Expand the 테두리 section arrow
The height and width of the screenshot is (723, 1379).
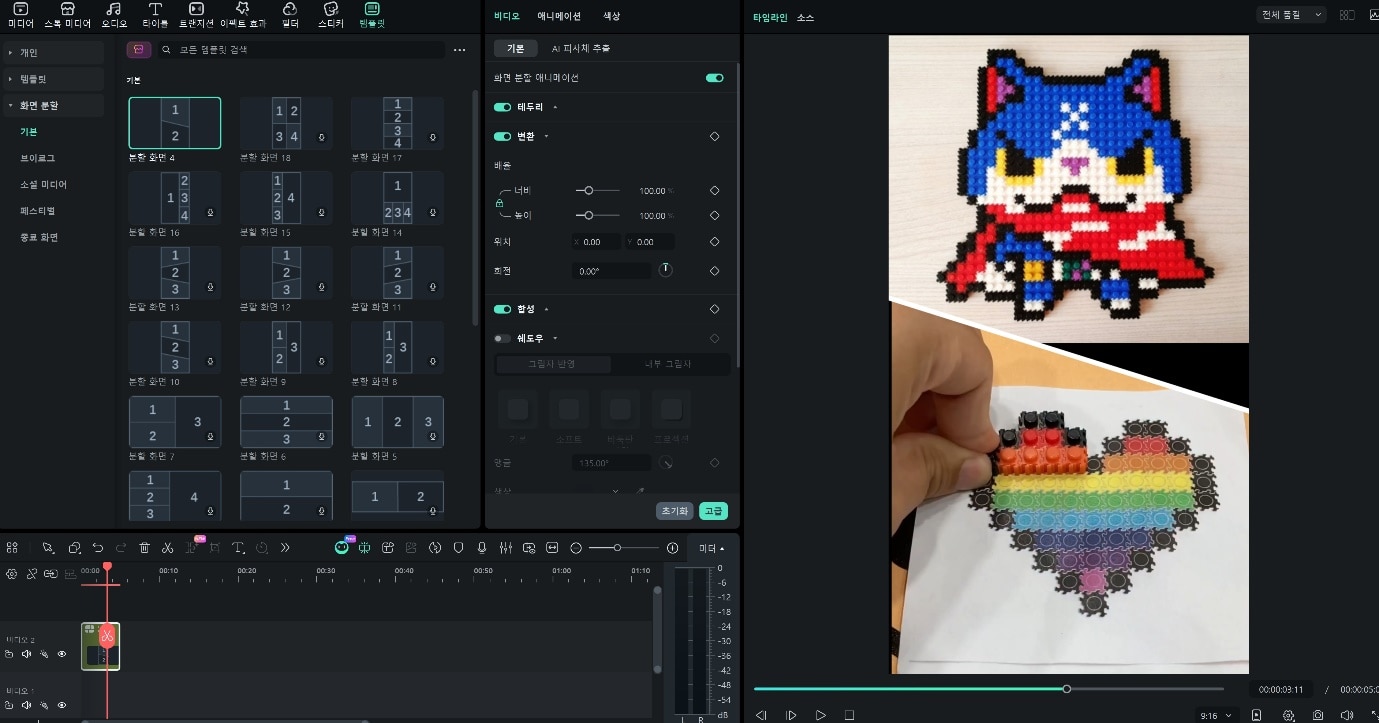pos(555,107)
